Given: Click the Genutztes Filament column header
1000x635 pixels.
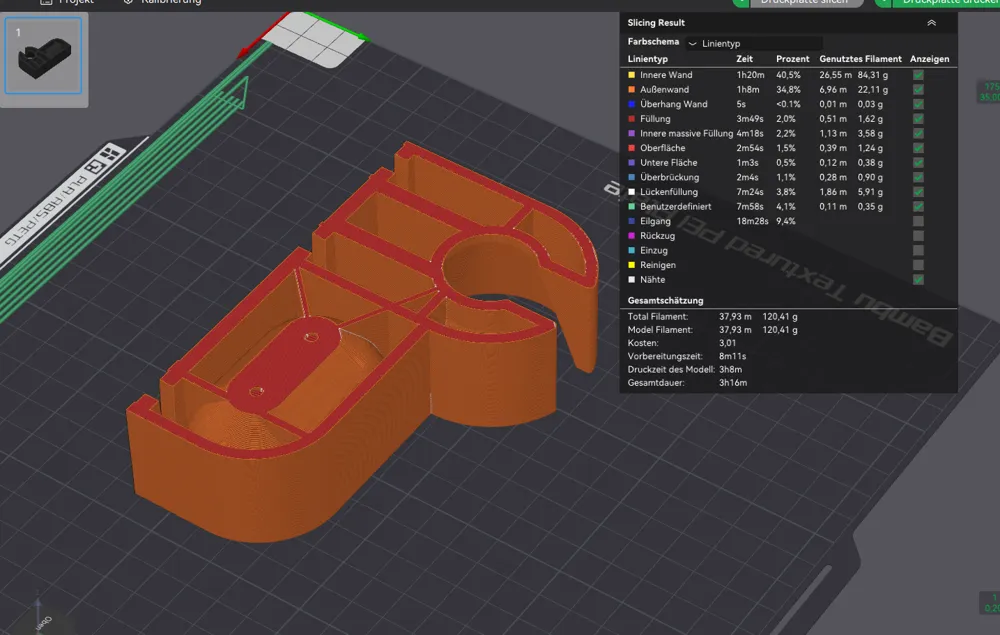Looking at the screenshot, I should [x=860, y=59].
